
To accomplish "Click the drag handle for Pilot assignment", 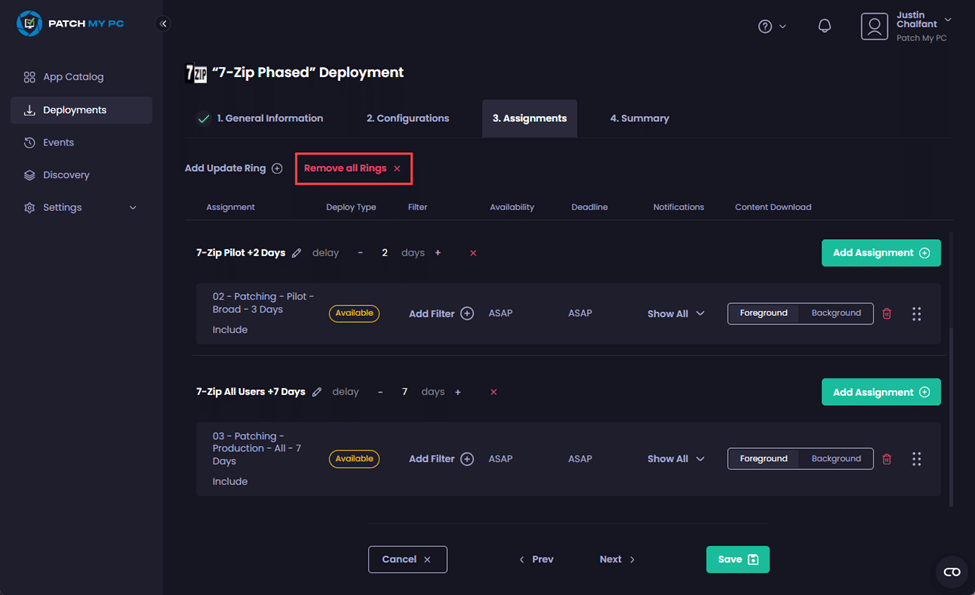I will point(916,314).
